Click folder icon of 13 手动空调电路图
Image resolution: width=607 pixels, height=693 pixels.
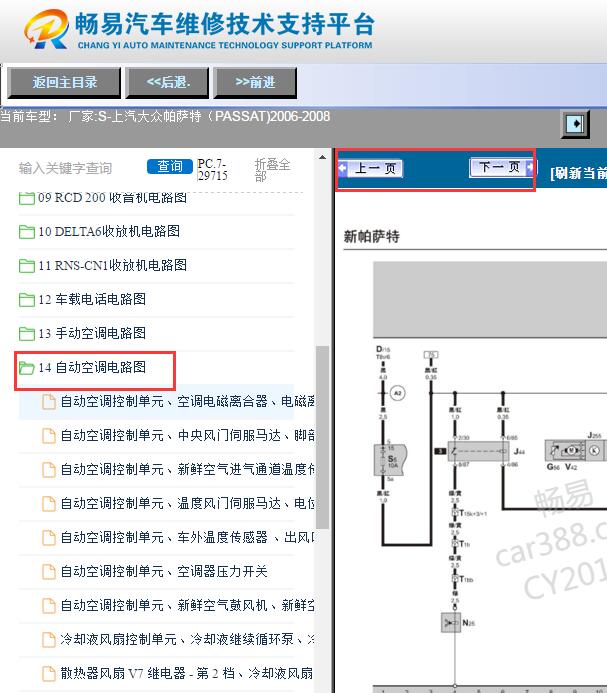[x=27, y=334]
